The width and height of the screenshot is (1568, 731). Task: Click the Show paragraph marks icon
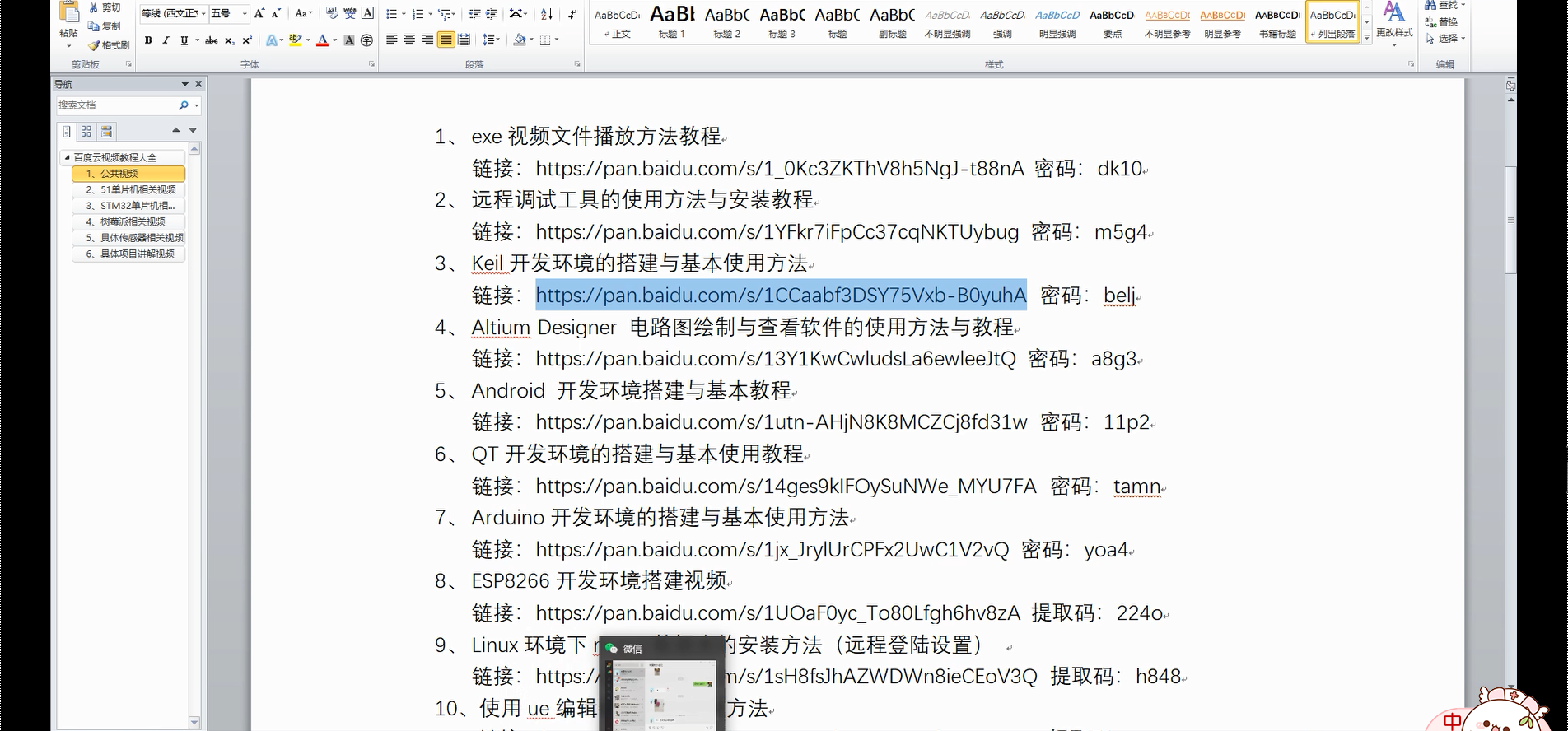click(572, 13)
